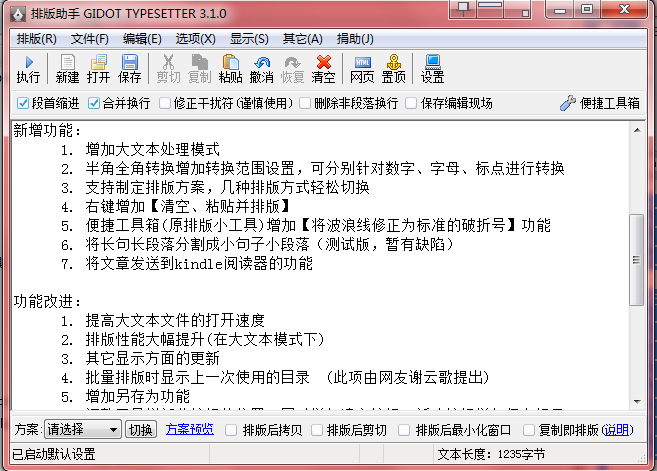This screenshot has width=657, height=471.
Task: Click the vertical scrollbar down arrow
Action: 636,398
